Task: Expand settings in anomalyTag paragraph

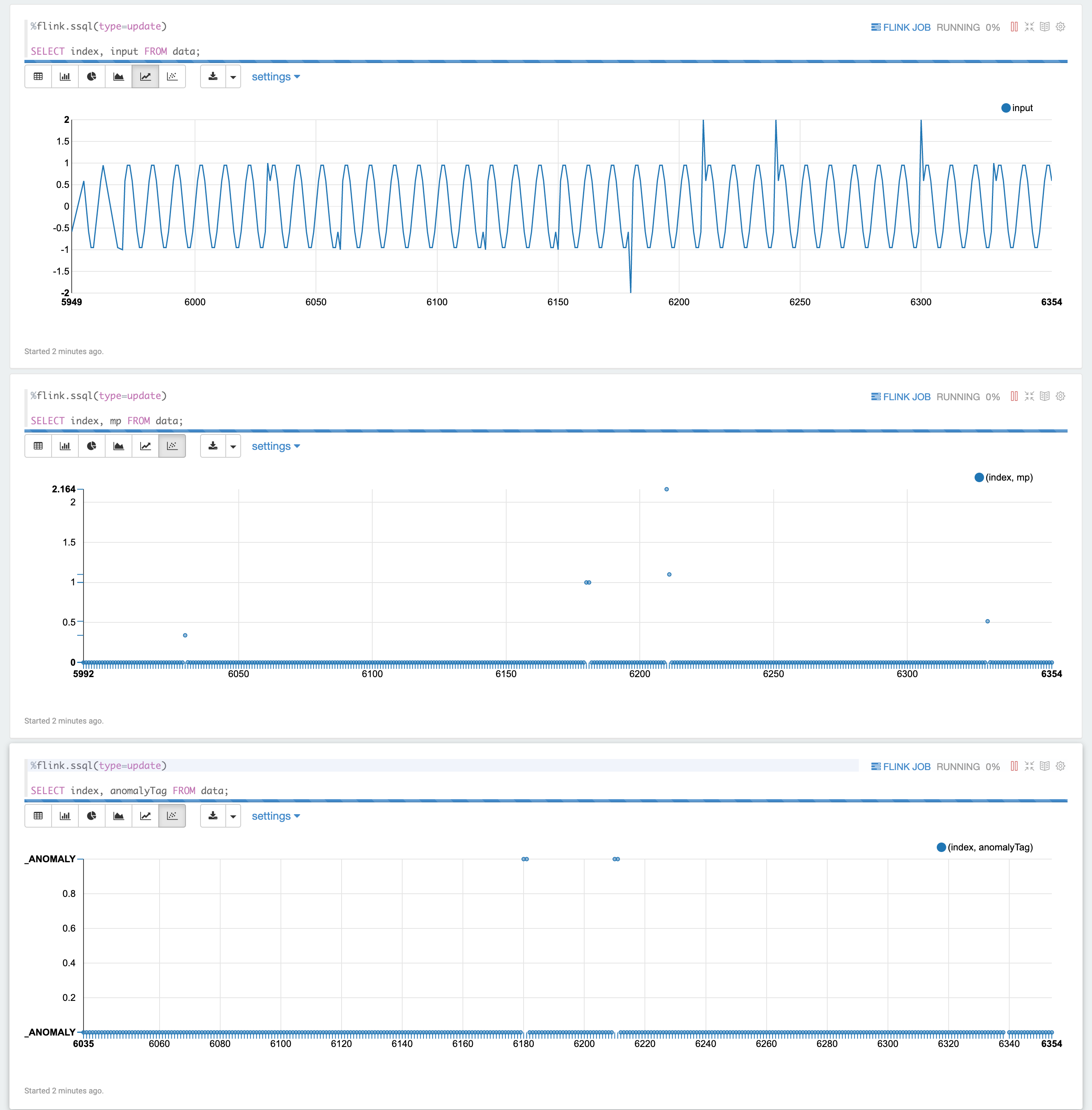Action: pyautogui.click(x=275, y=816)
